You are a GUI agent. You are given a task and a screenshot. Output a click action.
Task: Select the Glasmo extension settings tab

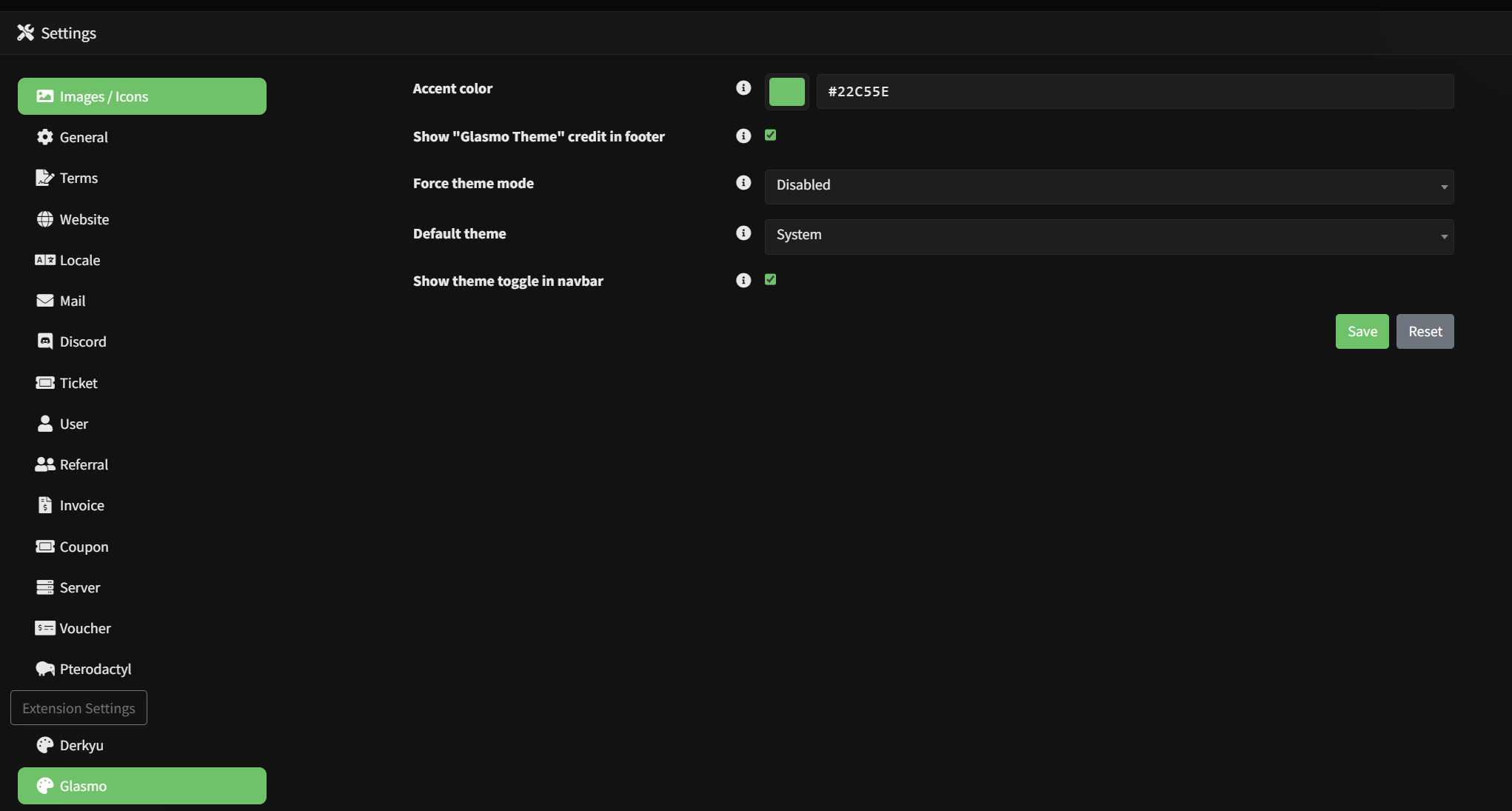pyautogui.click(x=142, y=786)
